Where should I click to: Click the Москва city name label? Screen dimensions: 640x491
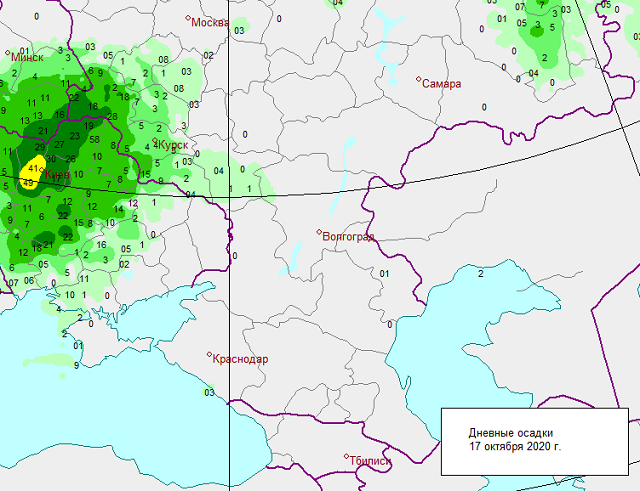tap(212, 22)
